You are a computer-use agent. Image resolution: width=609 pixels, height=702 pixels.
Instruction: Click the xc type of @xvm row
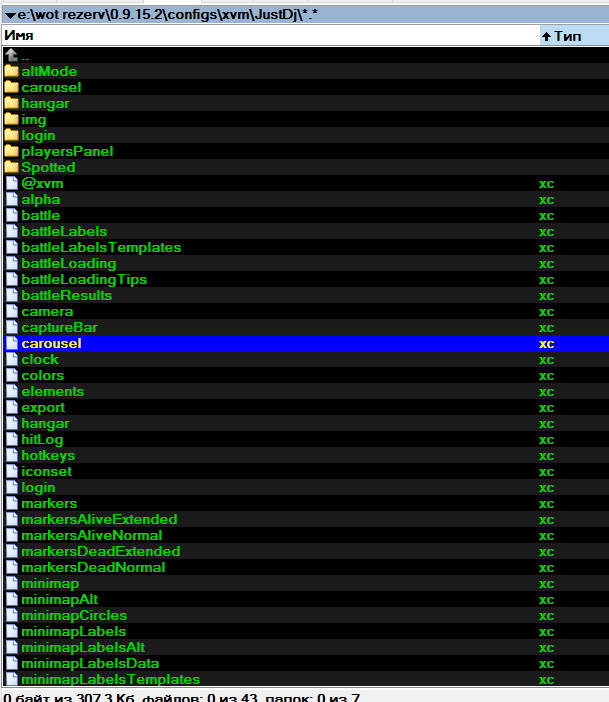click(x=546, y=184)
